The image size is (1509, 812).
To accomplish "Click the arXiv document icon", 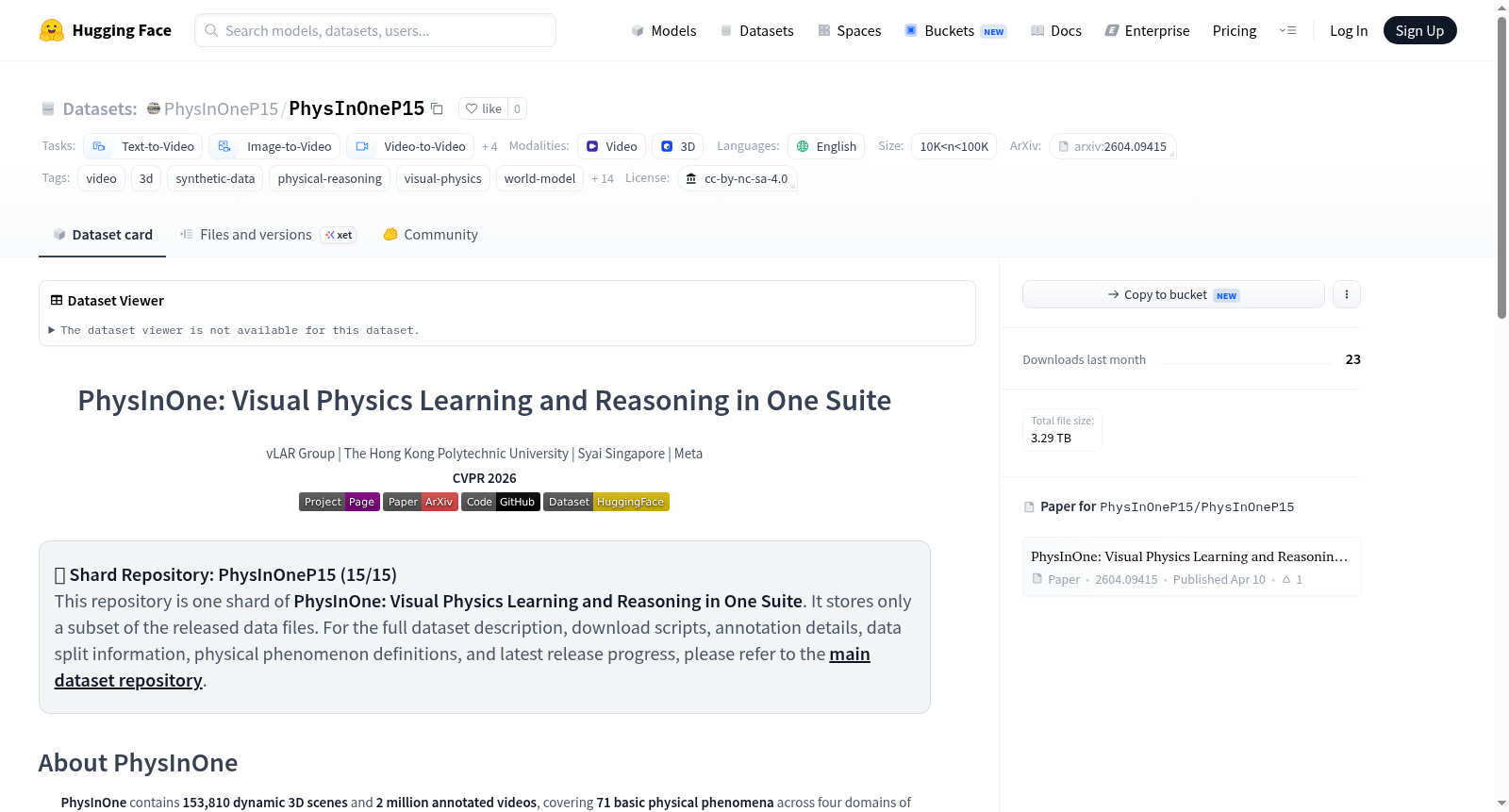I will [x=1064, y=146].
